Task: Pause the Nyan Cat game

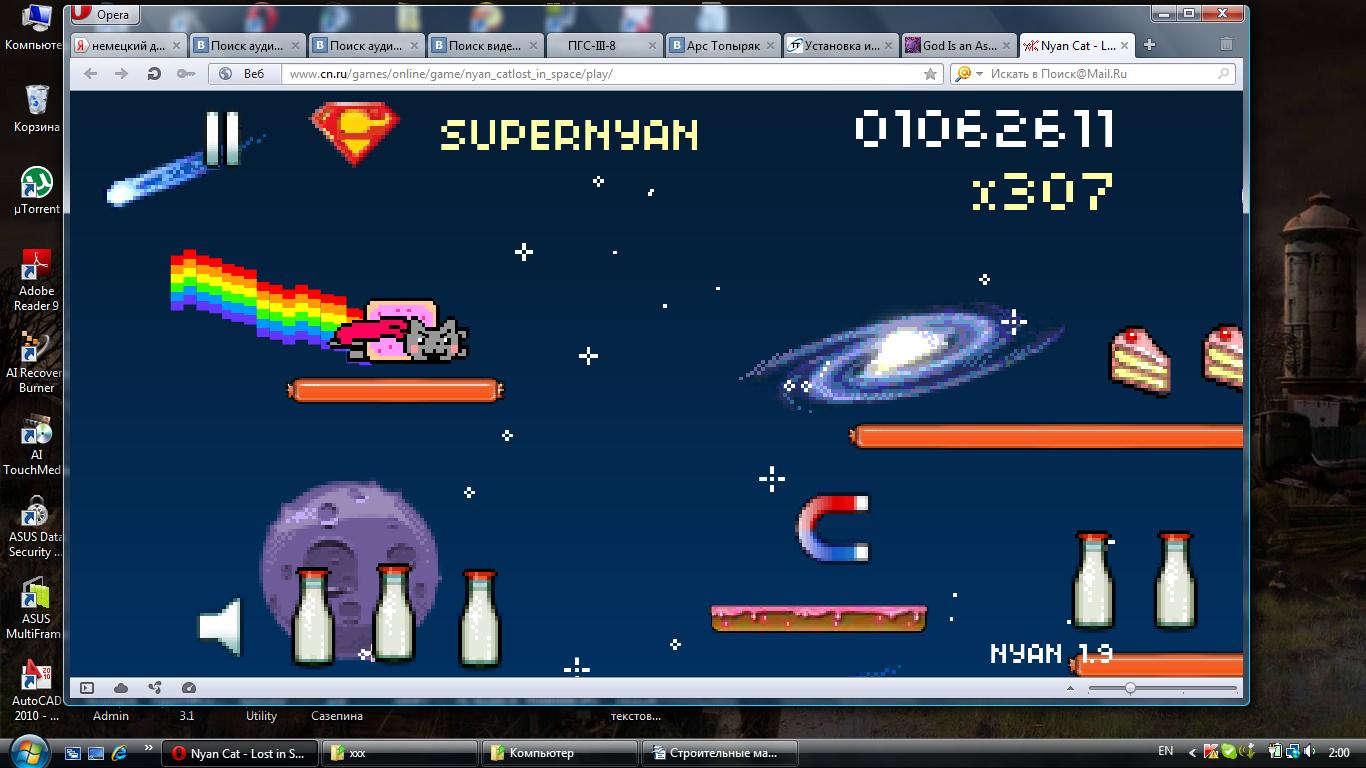Action: pyautogui.click(x=222, y=138)
